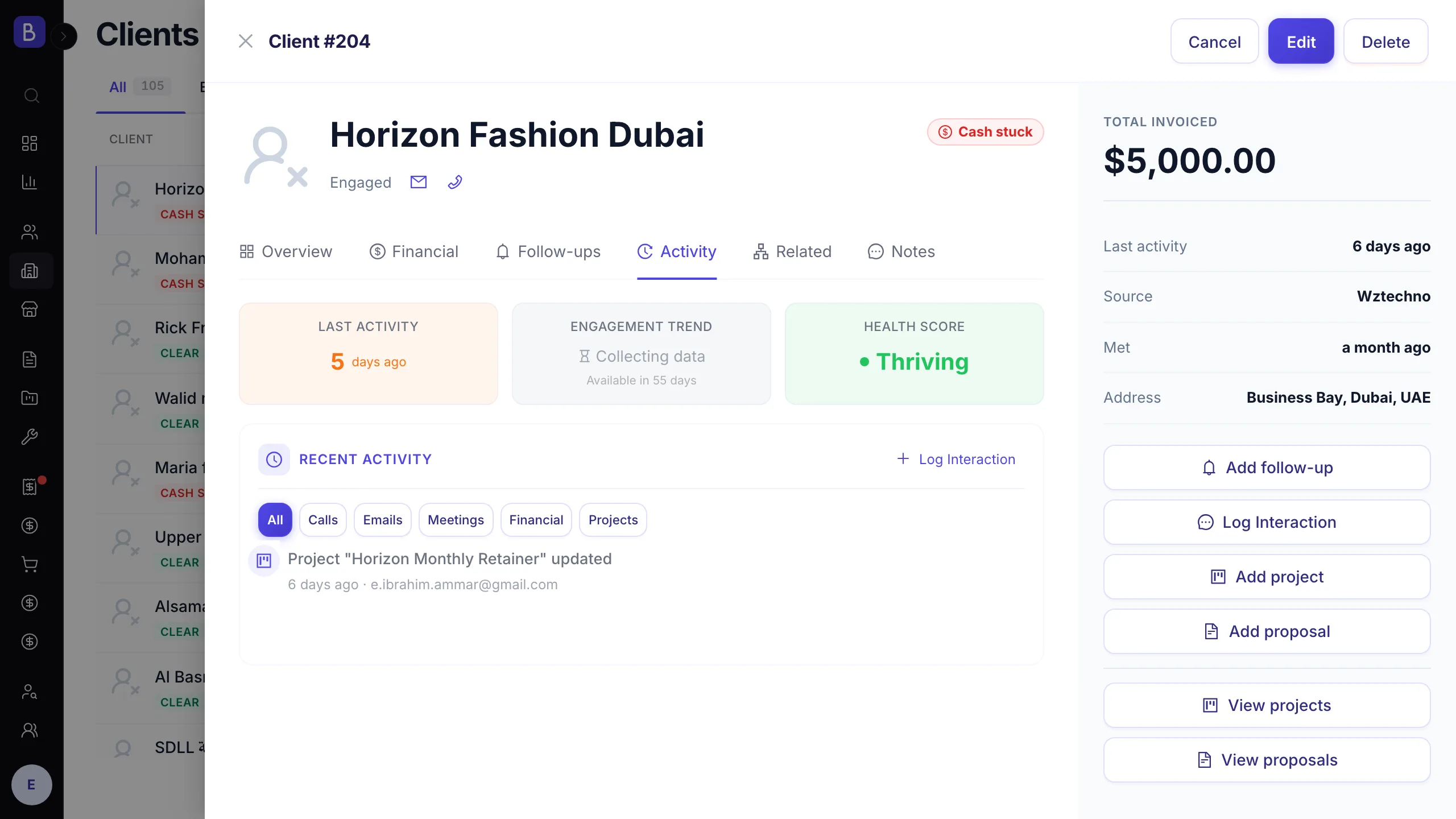Filter recent activity by Calls

click(323, 520)
